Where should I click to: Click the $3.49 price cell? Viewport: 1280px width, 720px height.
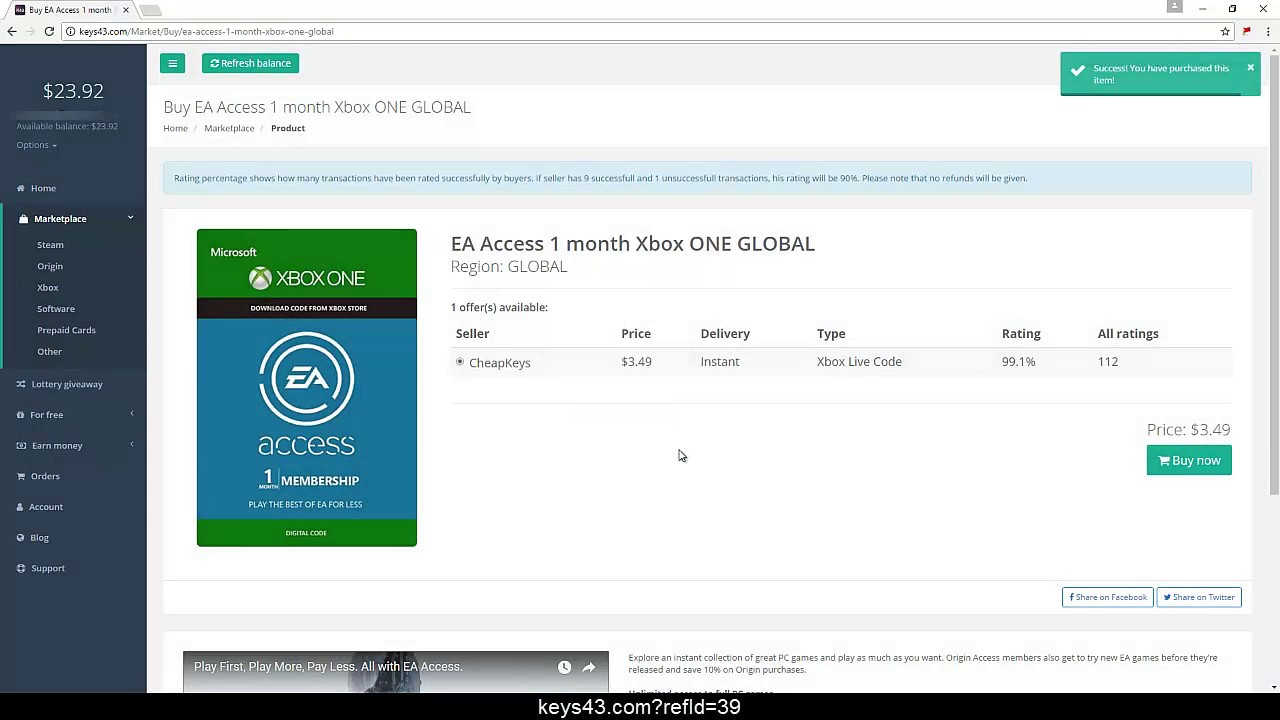coord(636,362)
